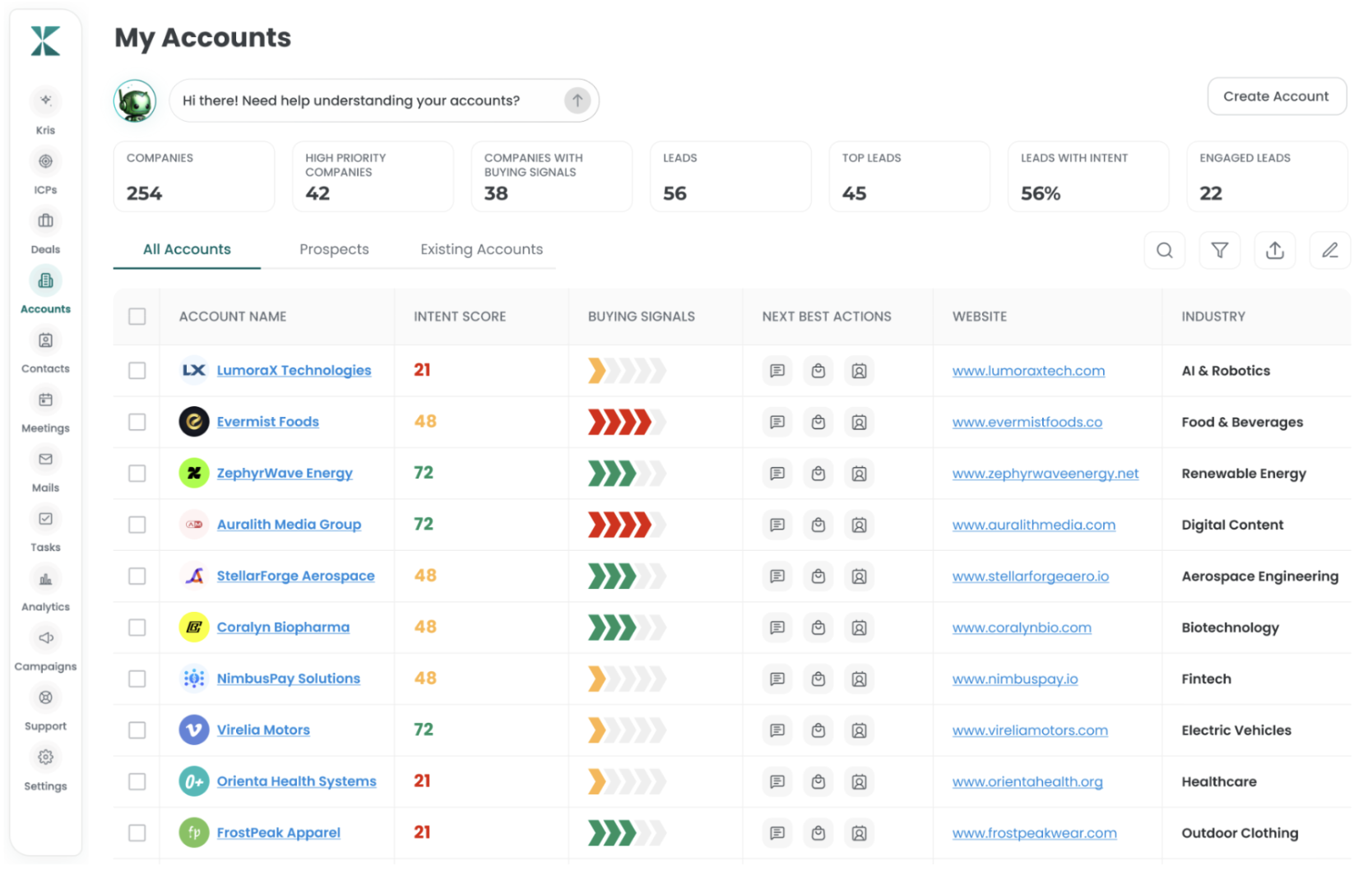Screen dimensions: 1372x875
Task: Visit www.zephyrwaveenergy.net website link
Action: [1045, 474]
